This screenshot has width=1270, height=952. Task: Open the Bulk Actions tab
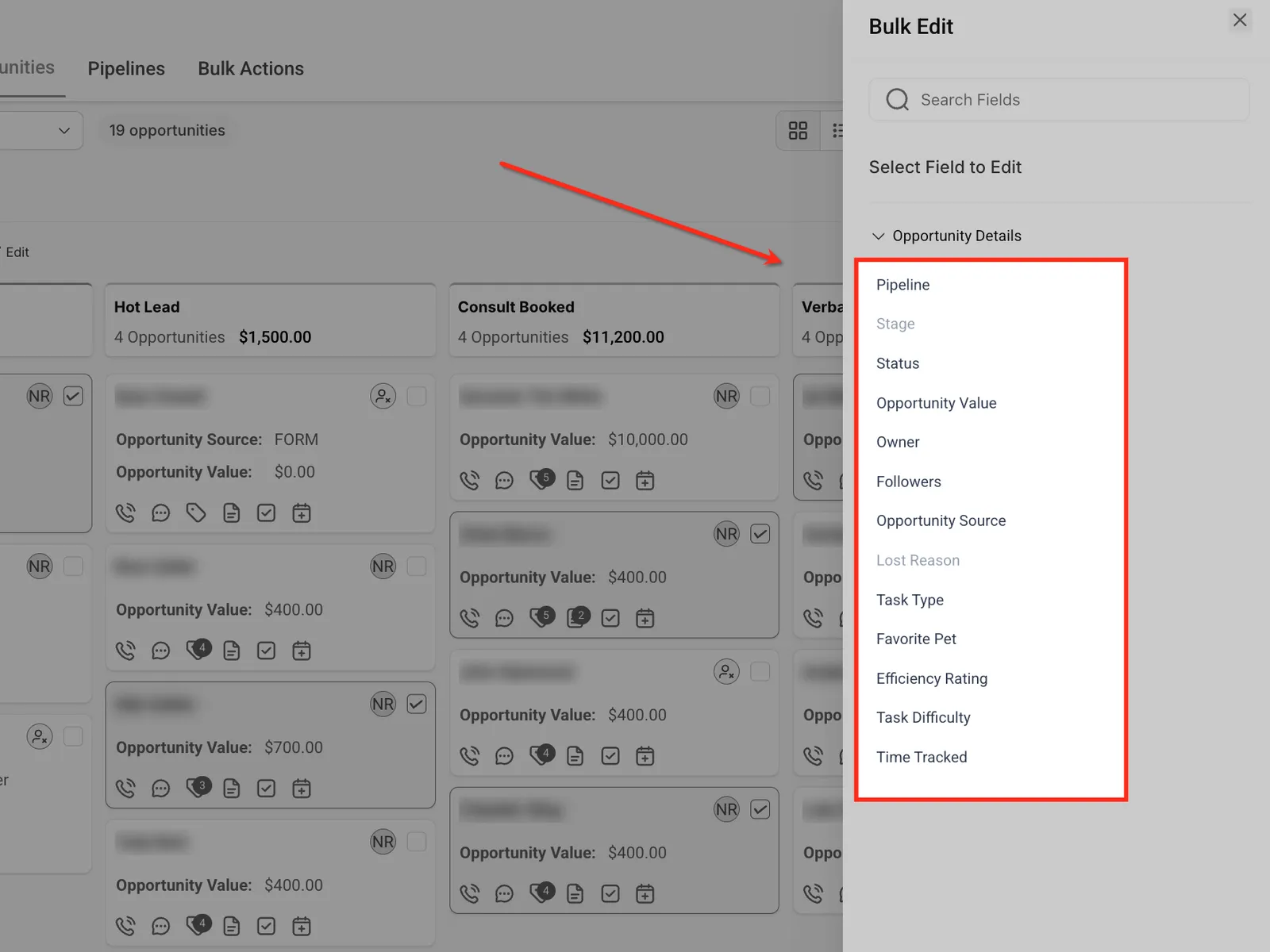(251, 69)
